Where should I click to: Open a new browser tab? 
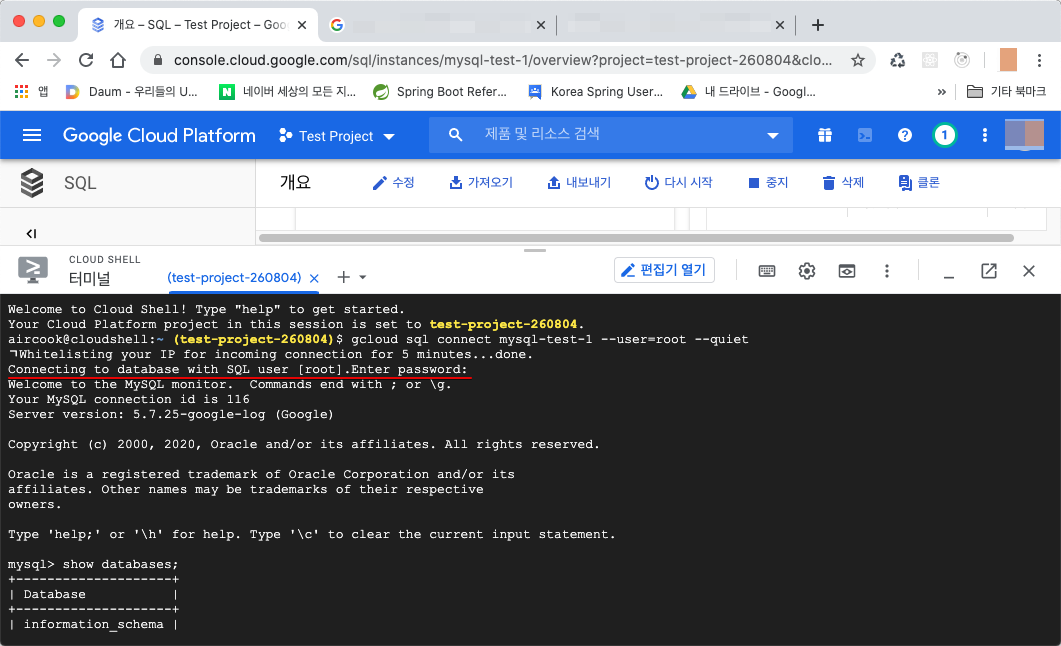[817, 25]
